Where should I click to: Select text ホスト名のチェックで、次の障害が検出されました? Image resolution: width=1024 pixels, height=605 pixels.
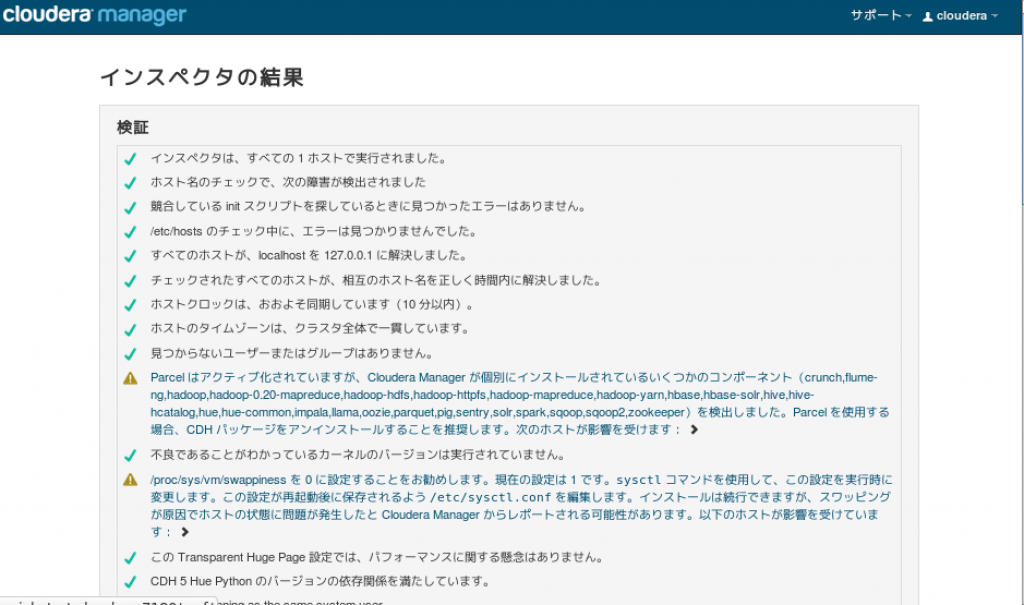point(288,182)
